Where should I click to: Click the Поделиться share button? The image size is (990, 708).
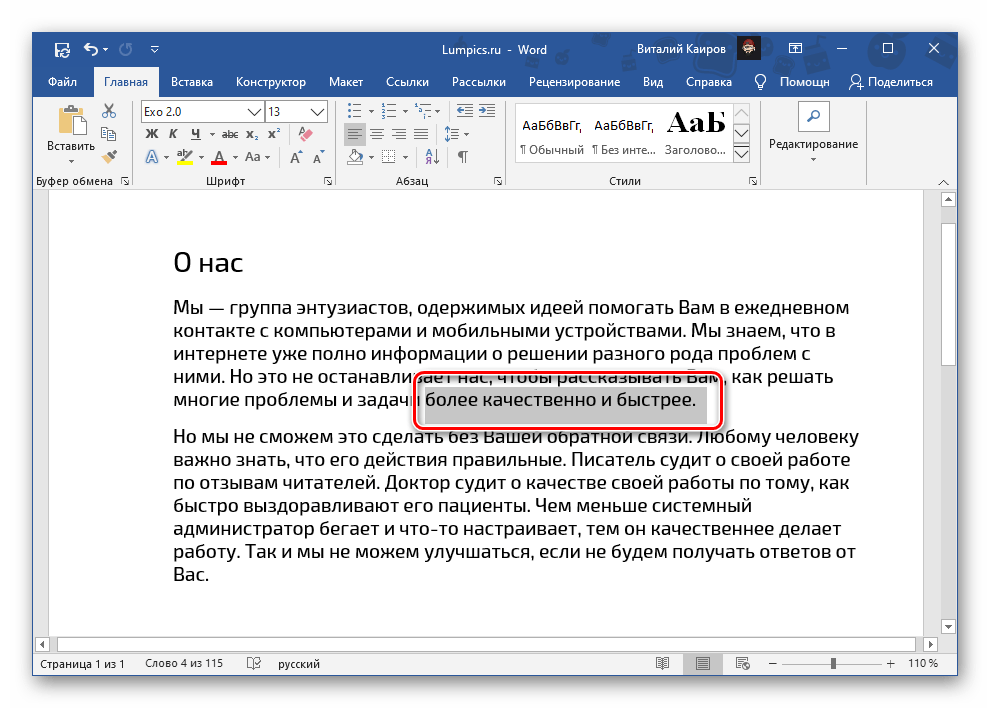tap(891, 82)
